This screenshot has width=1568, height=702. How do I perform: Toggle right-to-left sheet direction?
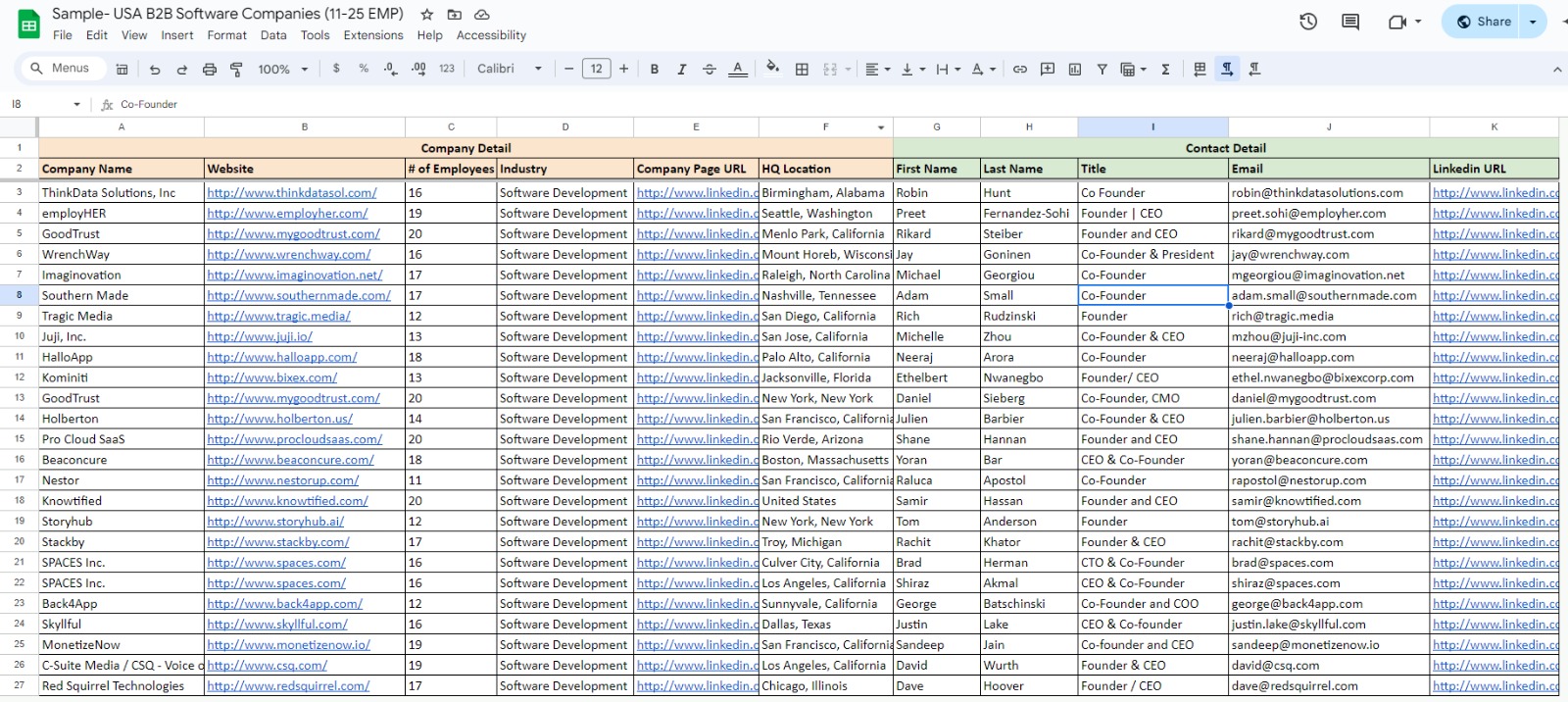tap(1200, 69)
